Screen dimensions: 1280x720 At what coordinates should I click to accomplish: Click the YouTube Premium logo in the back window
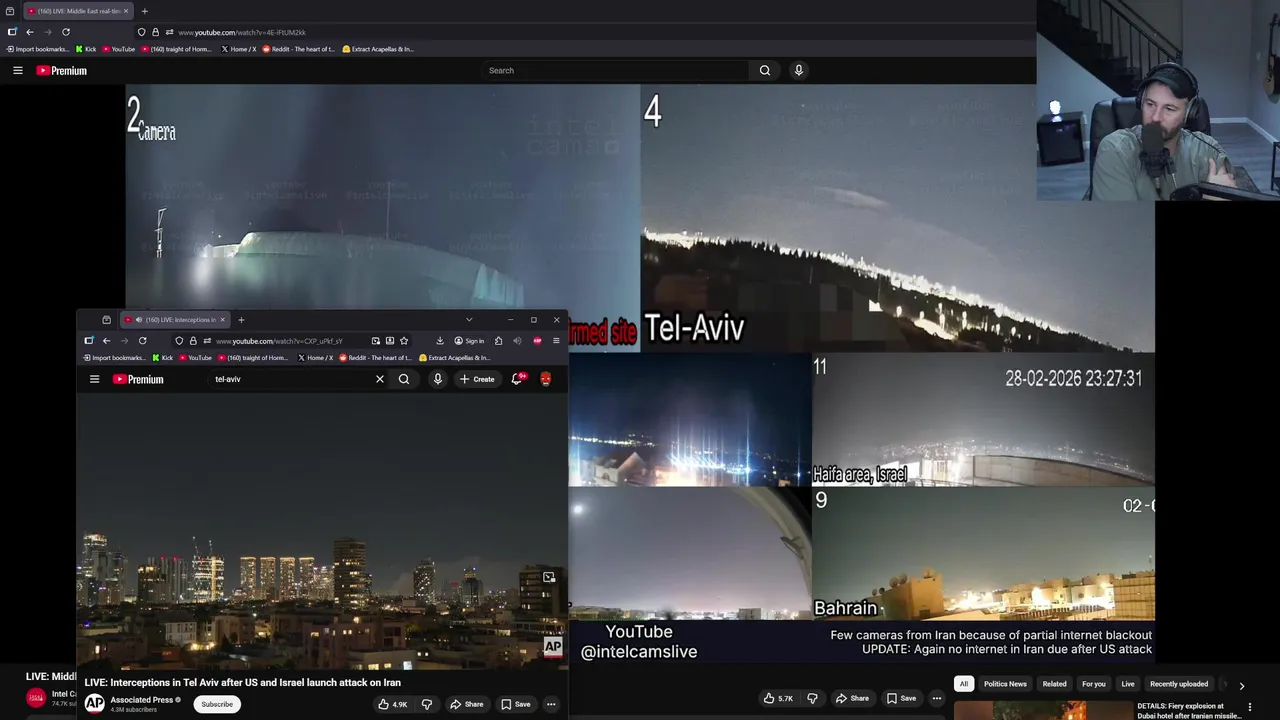click(x=61, y=70)
